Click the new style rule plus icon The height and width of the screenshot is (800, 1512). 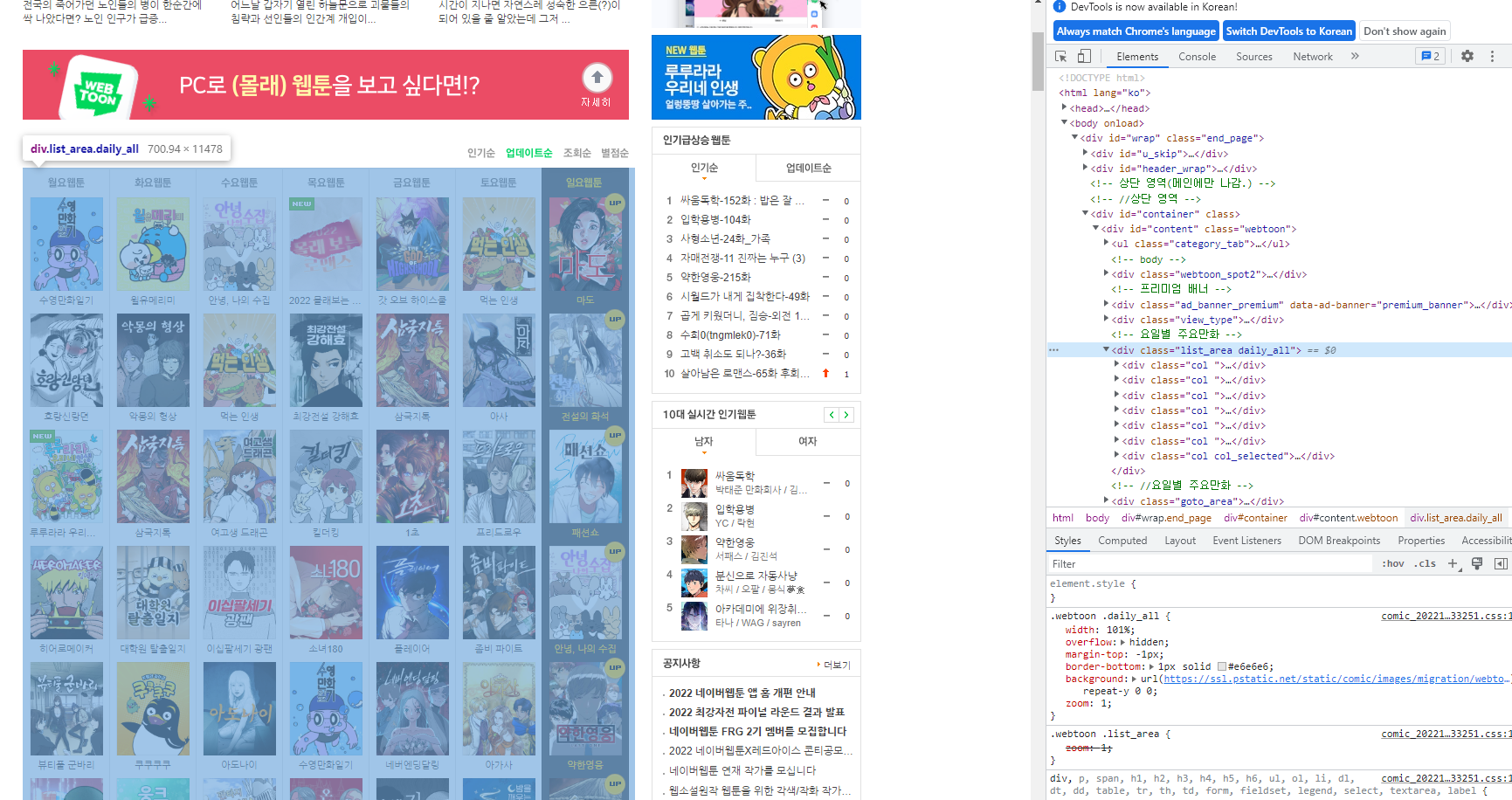click(x=1453, y=563)
